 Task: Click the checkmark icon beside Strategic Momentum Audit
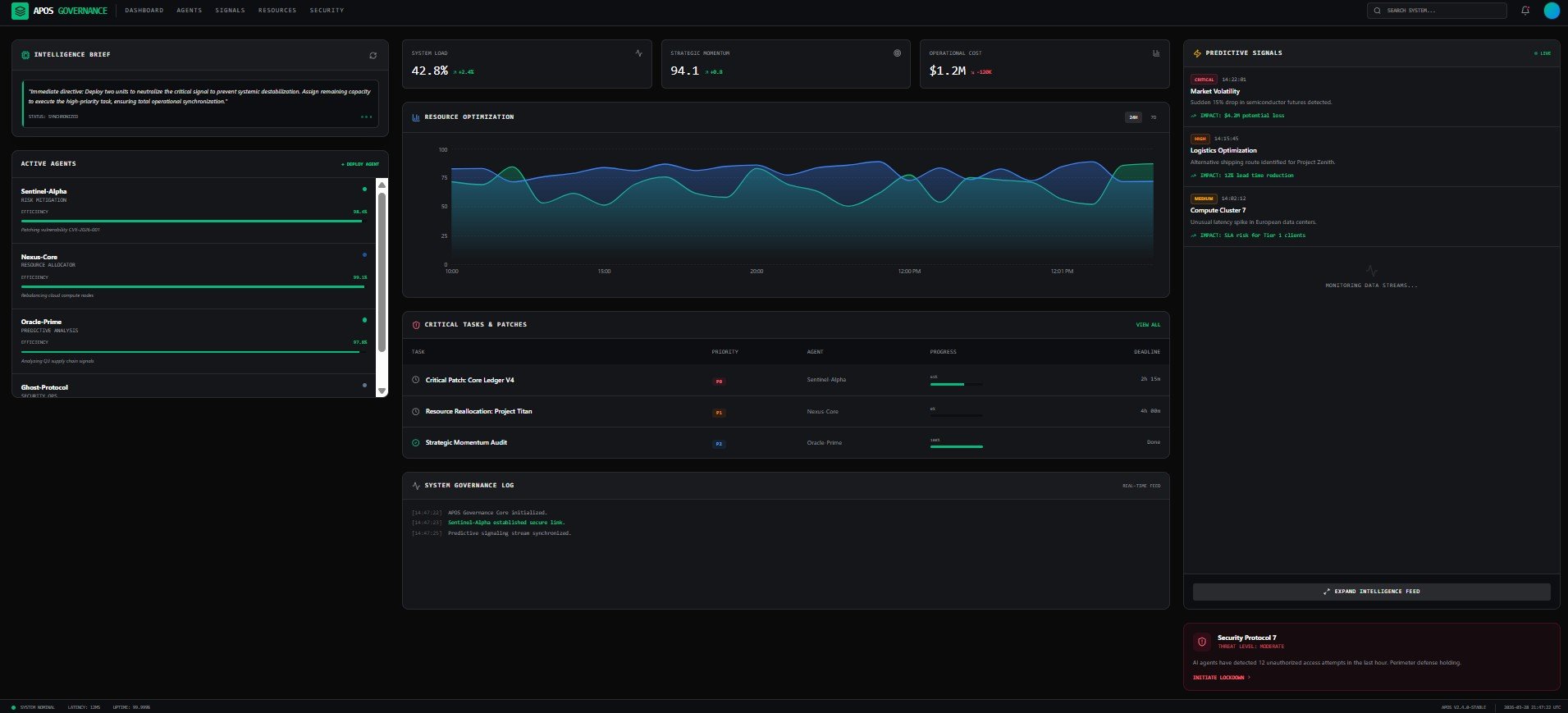[416, 442]
